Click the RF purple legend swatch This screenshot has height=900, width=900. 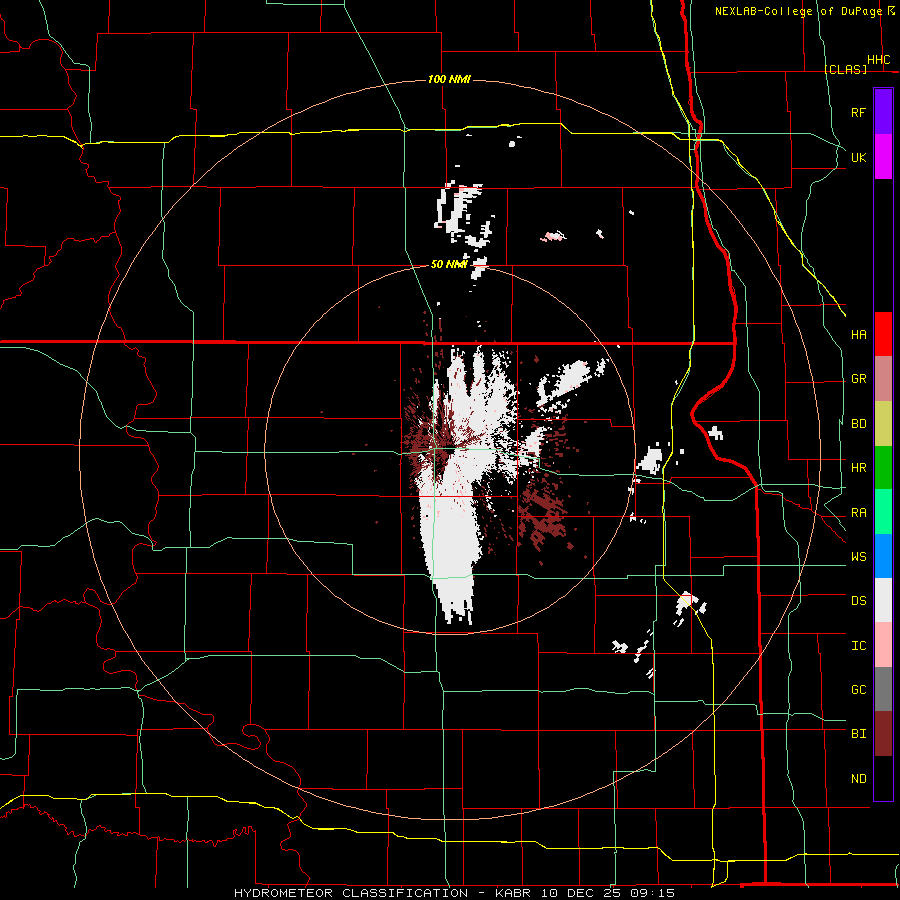(883, 112)
